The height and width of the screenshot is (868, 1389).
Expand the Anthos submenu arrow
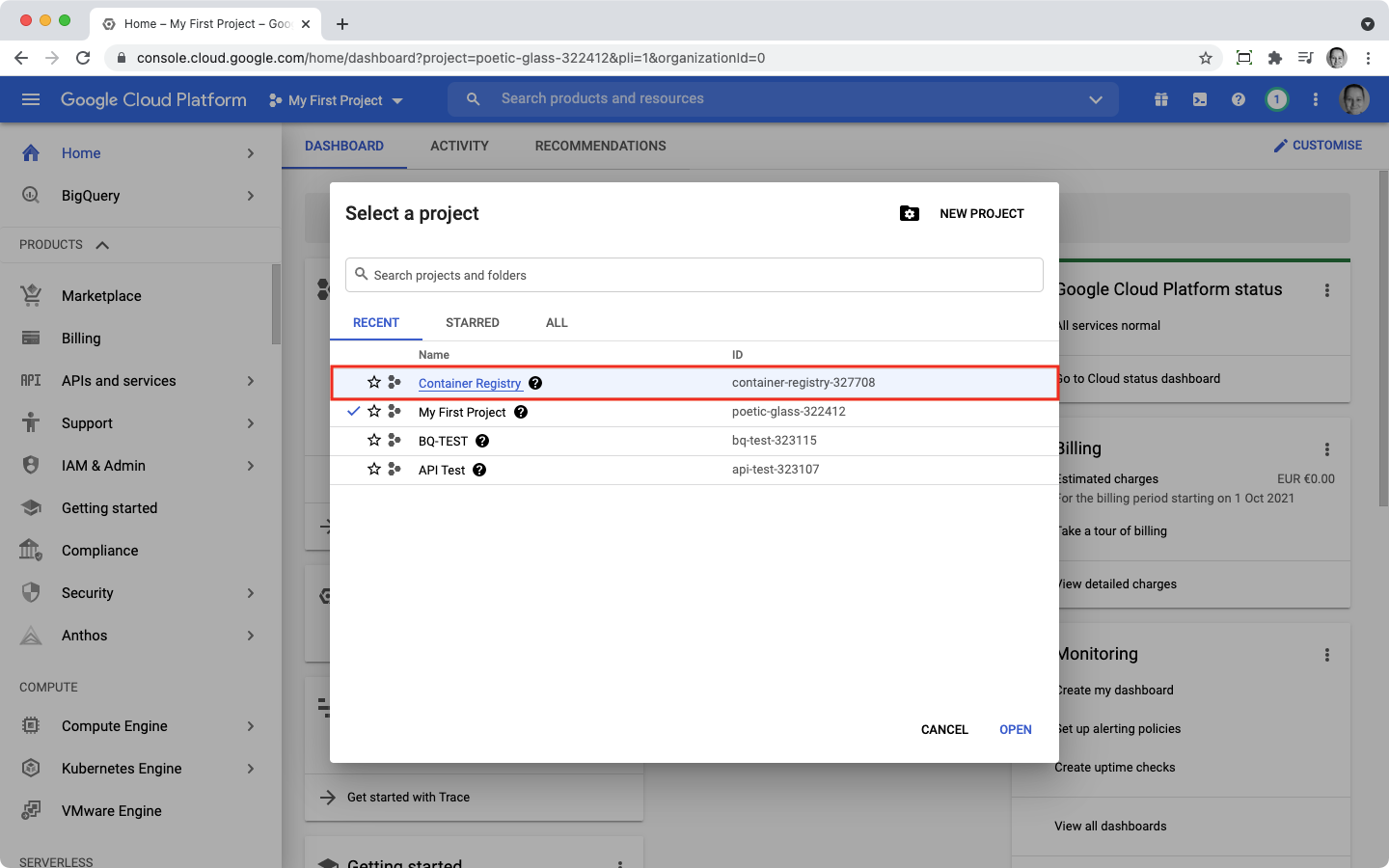point(251,636)
